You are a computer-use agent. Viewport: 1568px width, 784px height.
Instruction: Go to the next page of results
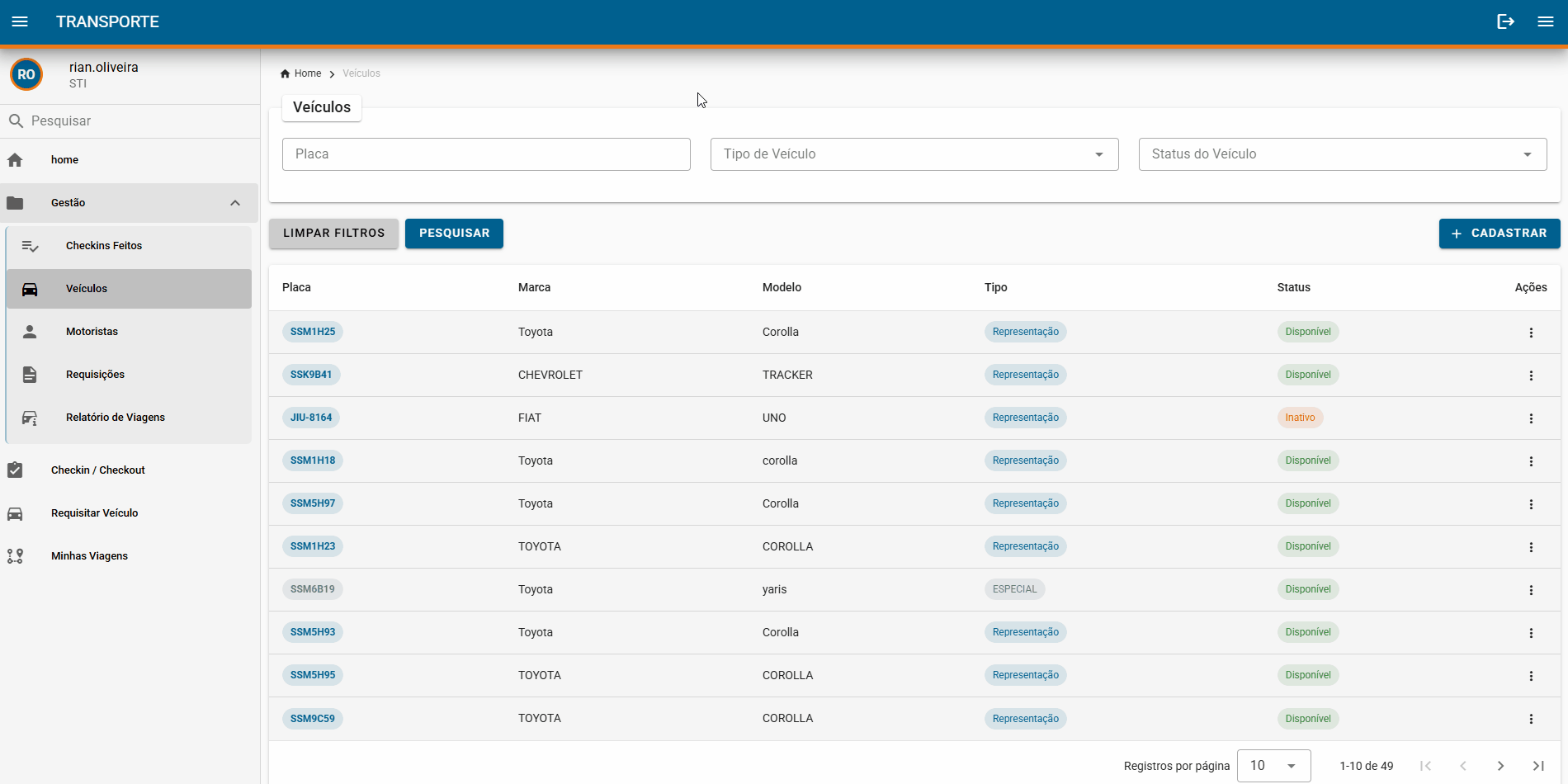[1500, 766]
